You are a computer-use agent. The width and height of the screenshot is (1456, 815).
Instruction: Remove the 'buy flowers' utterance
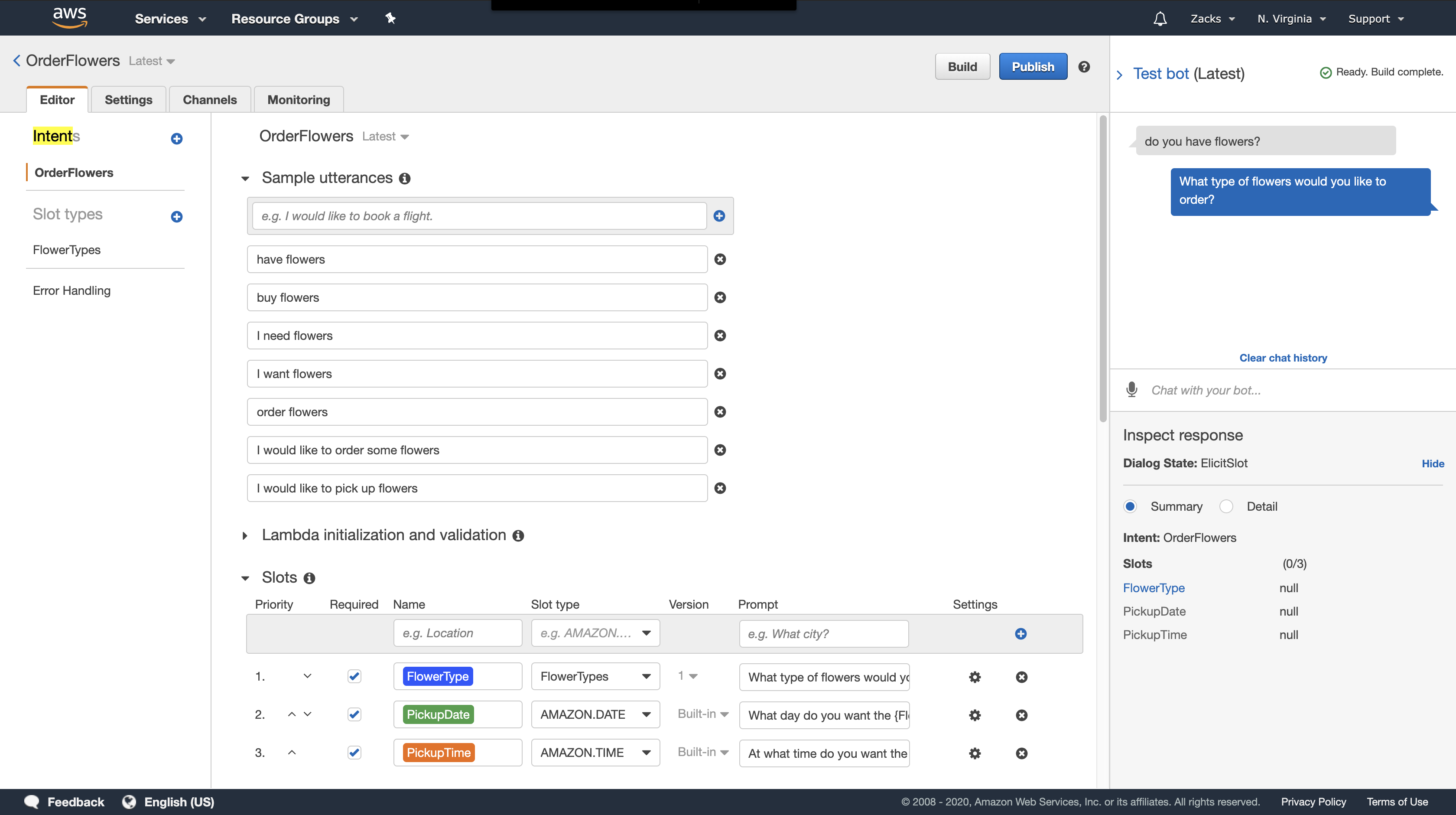pyautogui.click(x=719, y=297)
